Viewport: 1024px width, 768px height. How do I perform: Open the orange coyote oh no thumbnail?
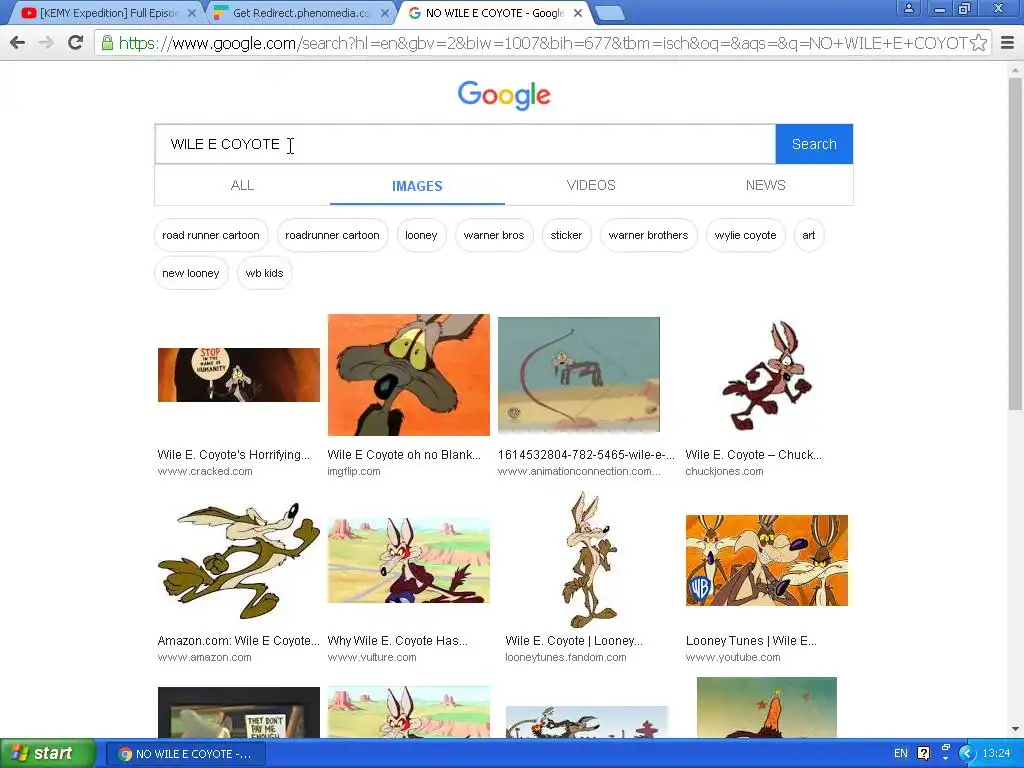409,375
